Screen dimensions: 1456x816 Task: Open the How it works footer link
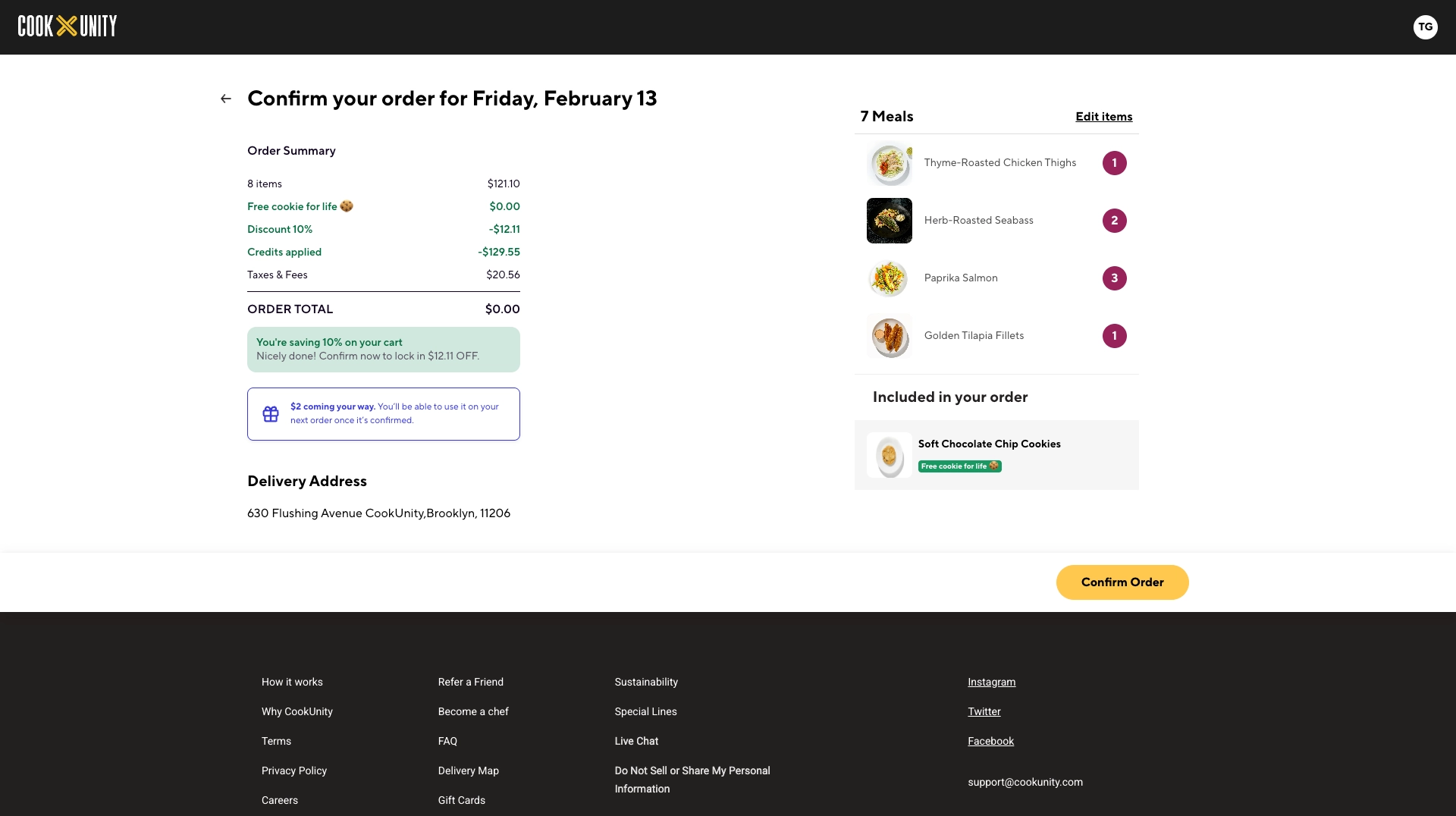(292, 683)
